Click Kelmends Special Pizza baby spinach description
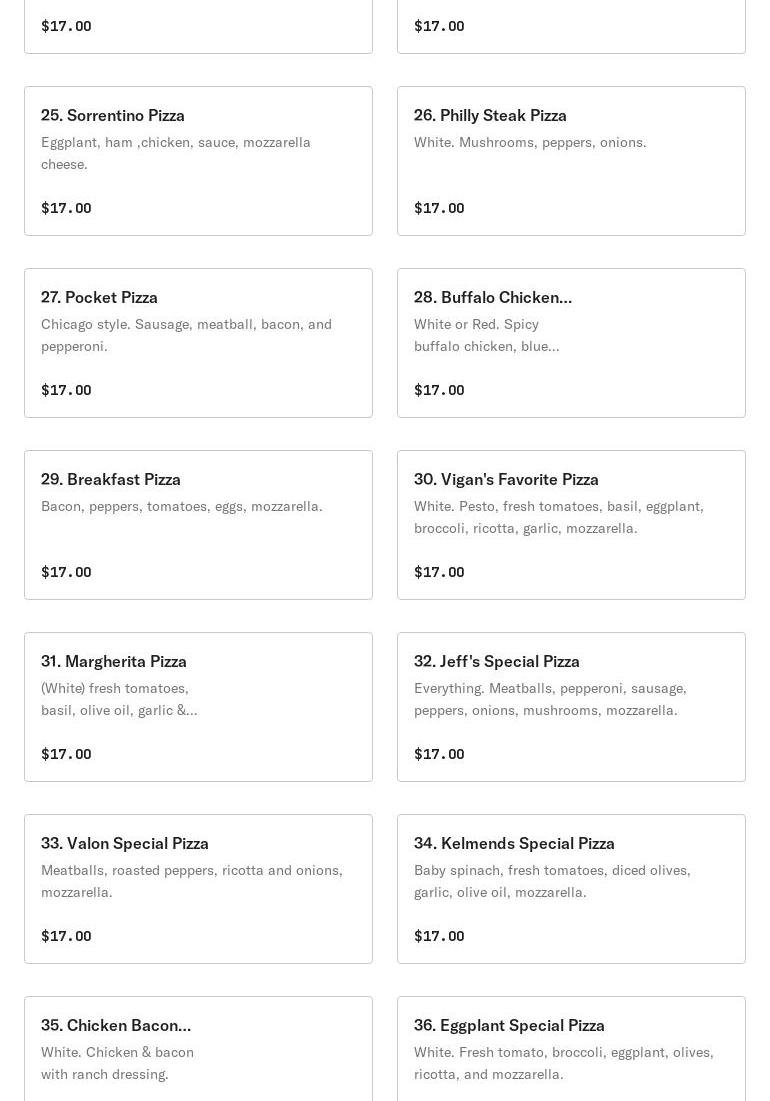This screenshot has width=770, height=1101. click(x=552, y=881)
